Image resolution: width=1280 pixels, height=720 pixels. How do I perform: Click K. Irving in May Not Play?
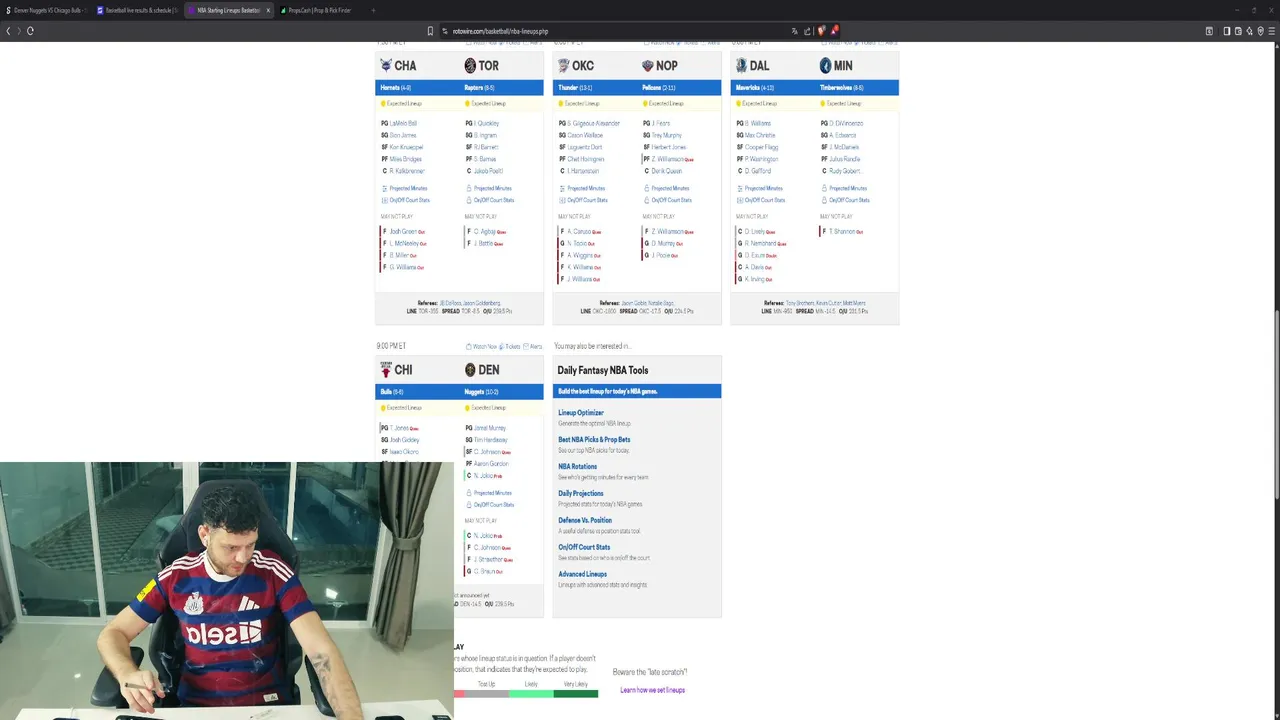click(755, 279)
